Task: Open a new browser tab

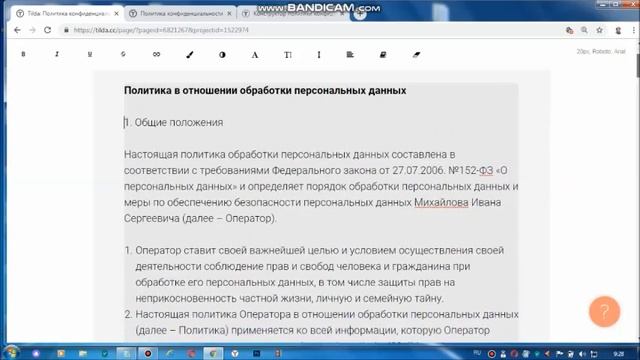Action: [x=360, y=13]
